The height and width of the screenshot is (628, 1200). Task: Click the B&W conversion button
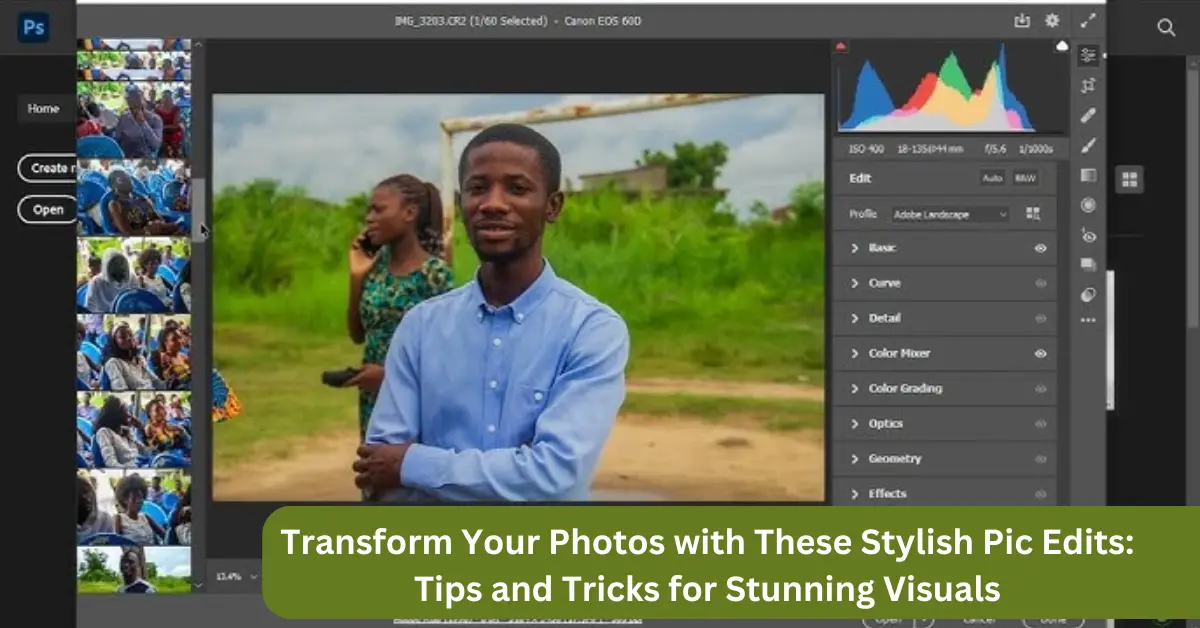tap(1024, 178)
